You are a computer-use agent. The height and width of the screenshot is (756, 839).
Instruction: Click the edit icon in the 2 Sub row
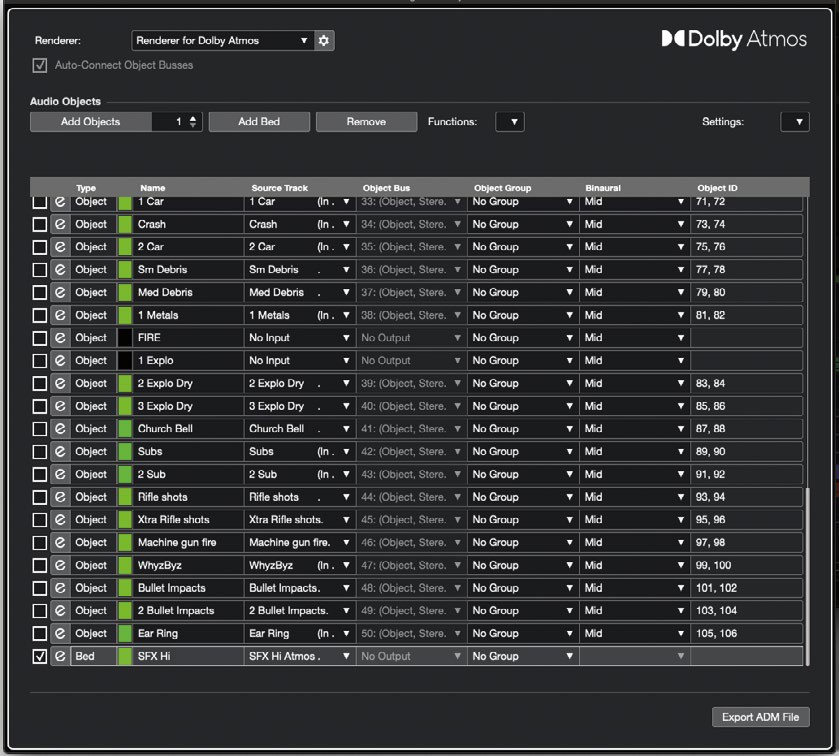[60, 474]
